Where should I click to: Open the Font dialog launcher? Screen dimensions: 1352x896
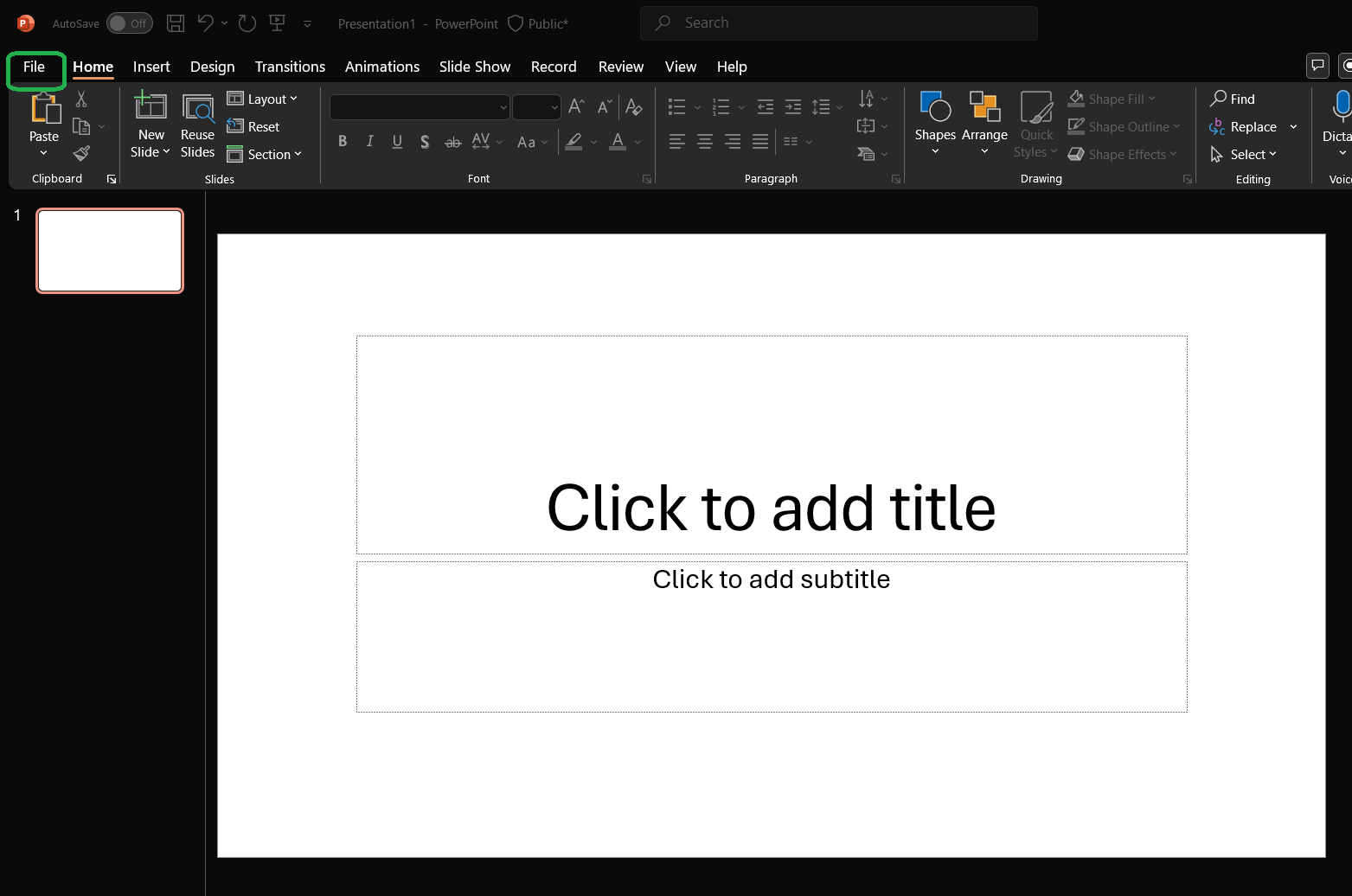coord(647,179)
